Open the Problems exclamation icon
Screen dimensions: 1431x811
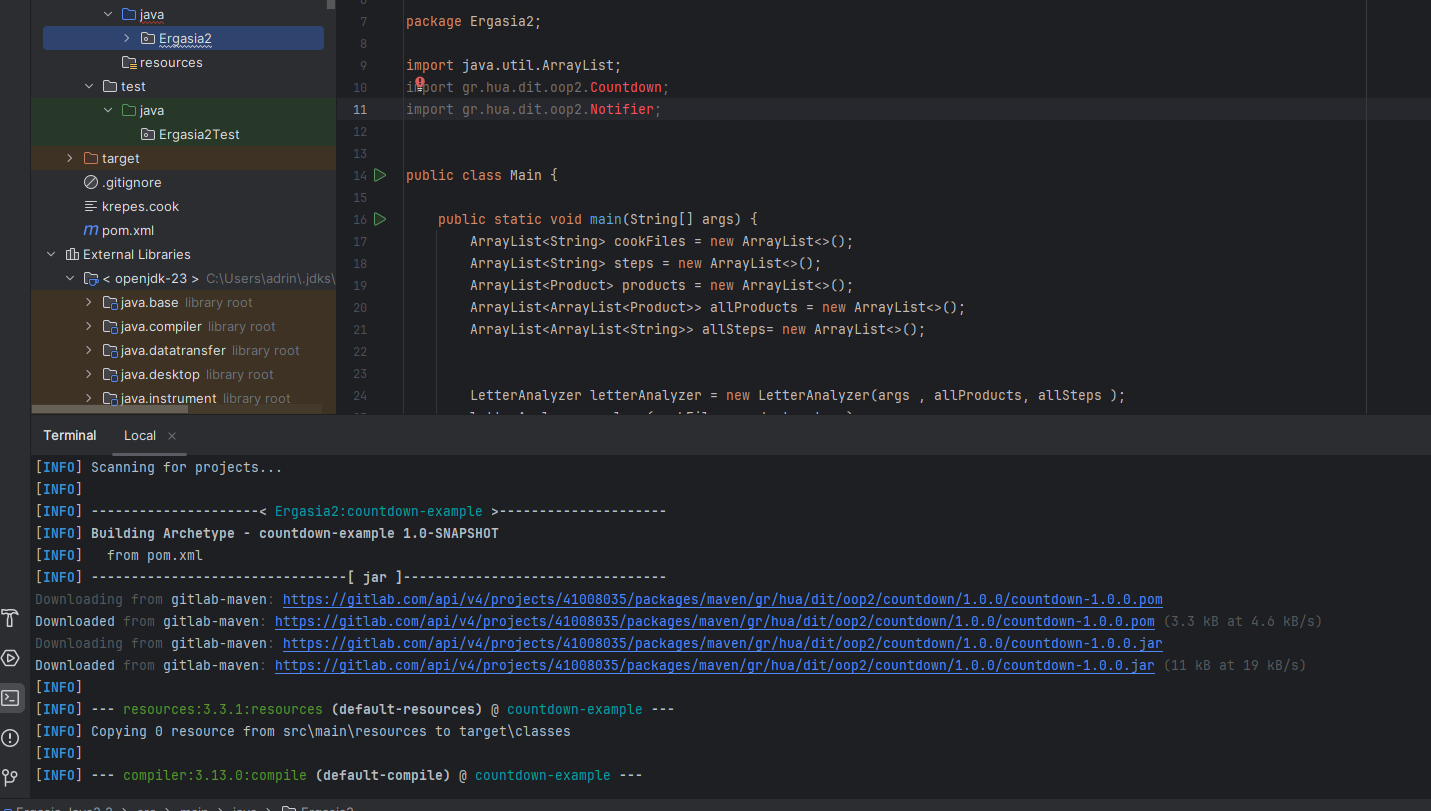[10, 738]
